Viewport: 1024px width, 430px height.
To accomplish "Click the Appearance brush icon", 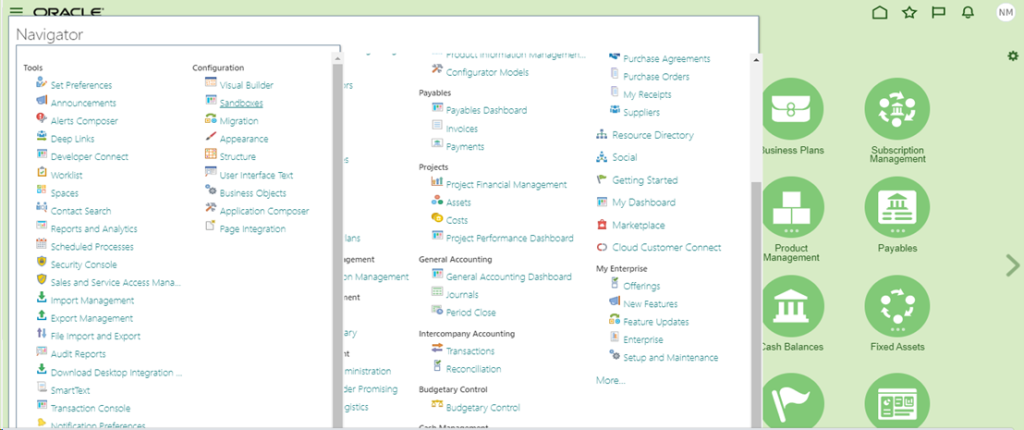I will (210, 137).
